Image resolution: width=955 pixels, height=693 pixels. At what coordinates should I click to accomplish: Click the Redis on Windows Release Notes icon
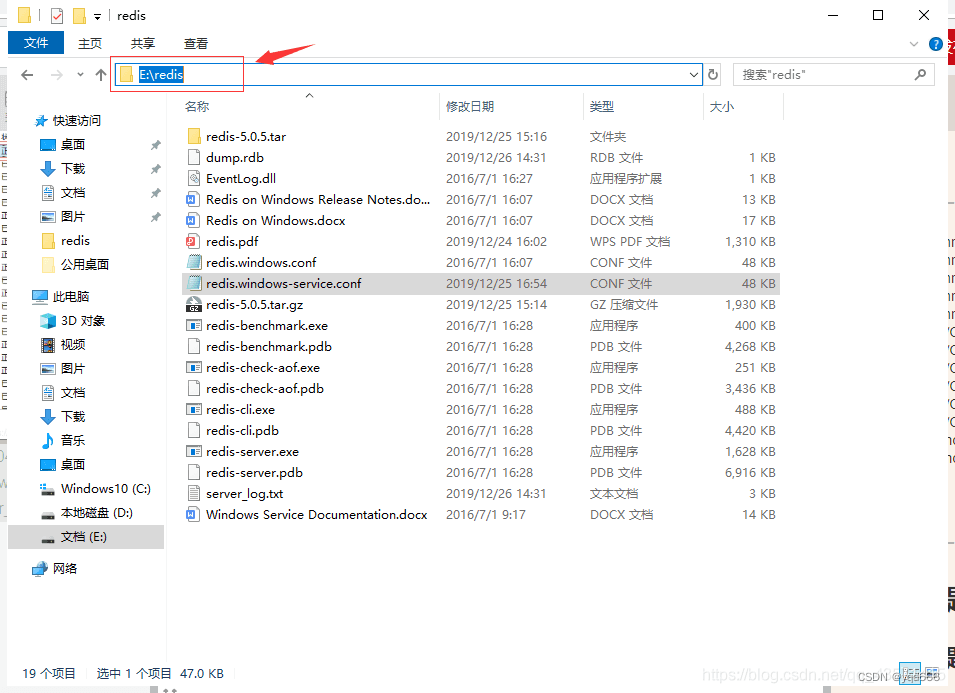[x=194, y=200]
